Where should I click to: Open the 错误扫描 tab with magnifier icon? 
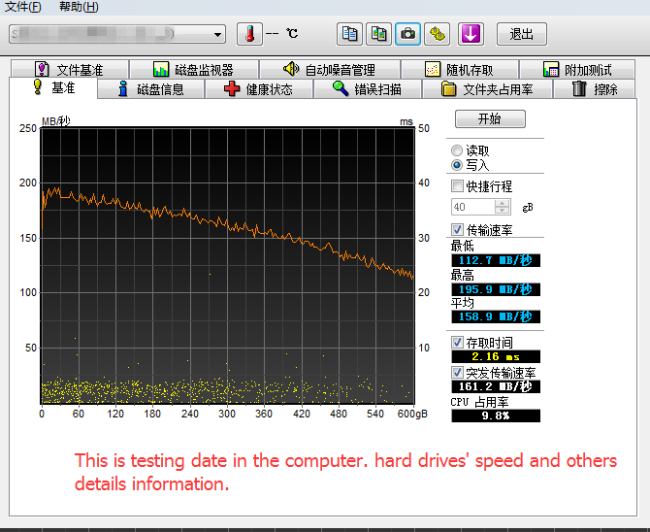pos(367,89)
